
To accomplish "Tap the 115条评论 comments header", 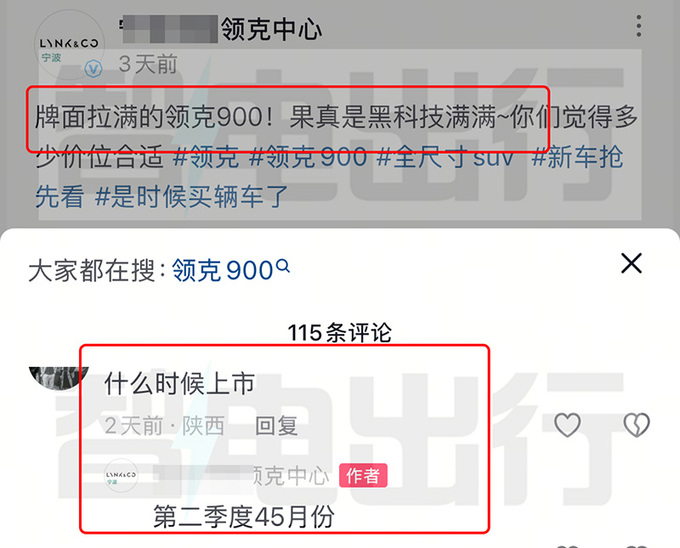I will click(x=340, y=333).
